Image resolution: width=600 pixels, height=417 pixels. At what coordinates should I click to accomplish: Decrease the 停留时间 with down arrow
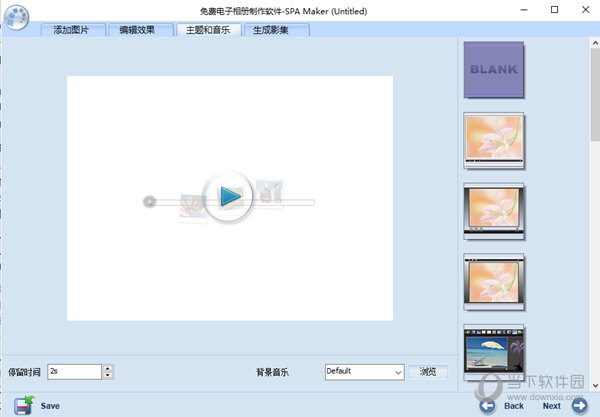(108, 375)
